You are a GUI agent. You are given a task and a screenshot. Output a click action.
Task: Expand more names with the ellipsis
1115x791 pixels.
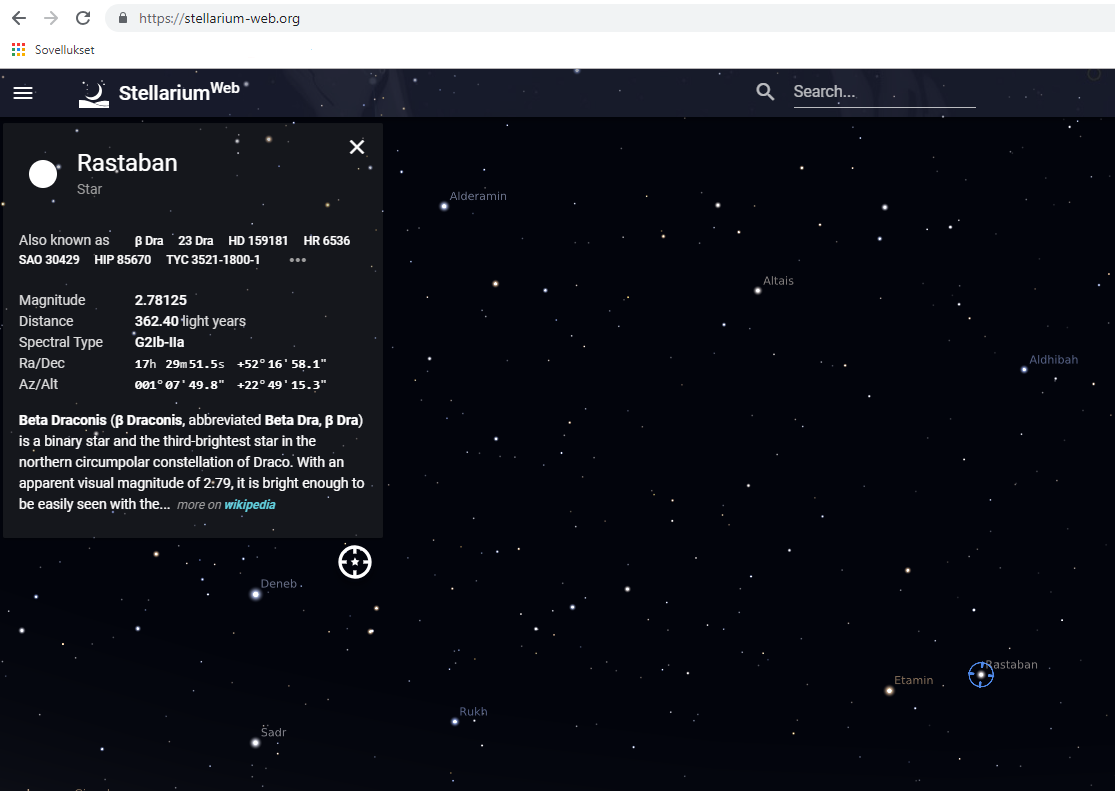coord(297,260)
